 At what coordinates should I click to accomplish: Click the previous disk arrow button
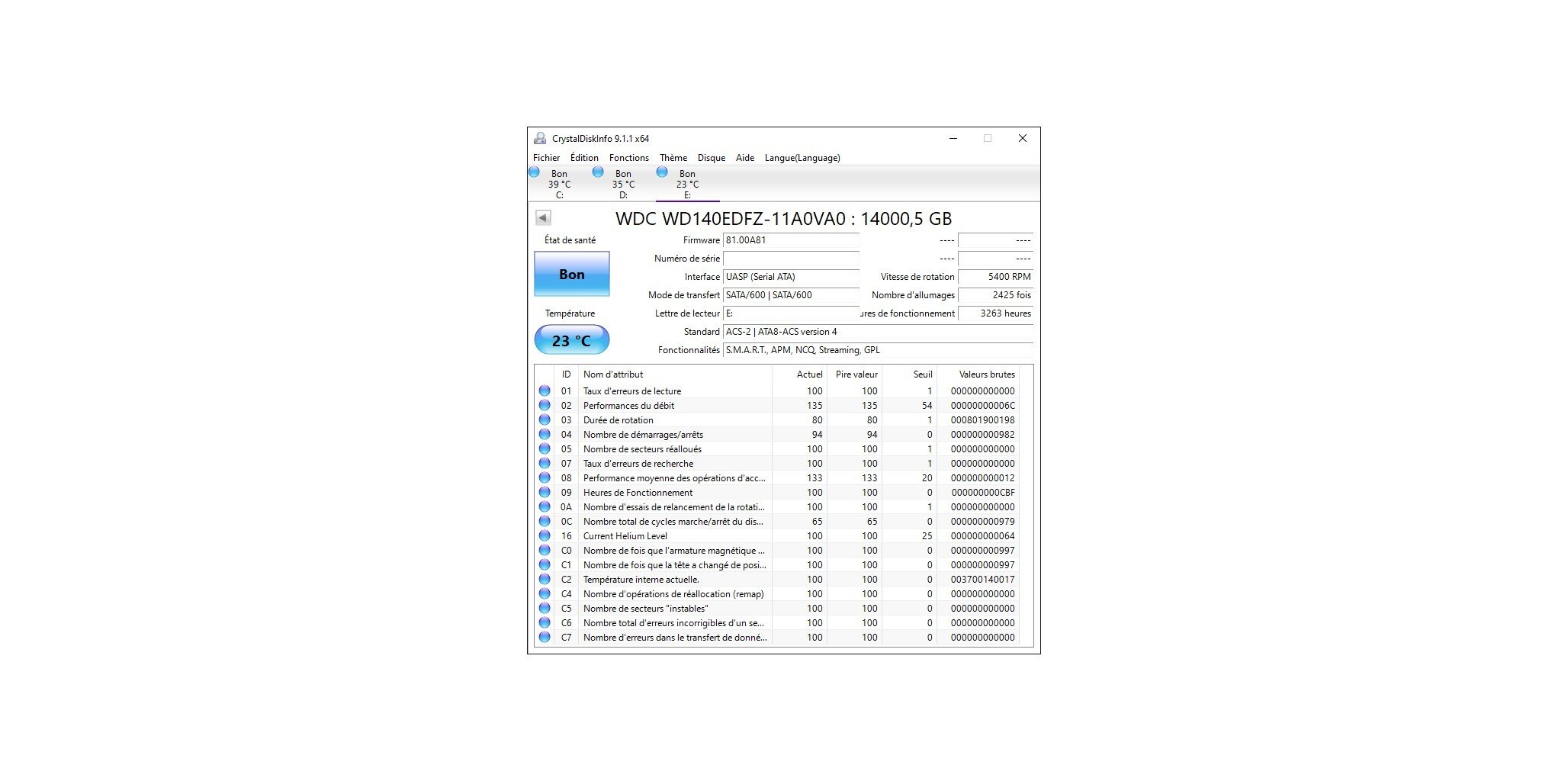[x=543, y=218]
